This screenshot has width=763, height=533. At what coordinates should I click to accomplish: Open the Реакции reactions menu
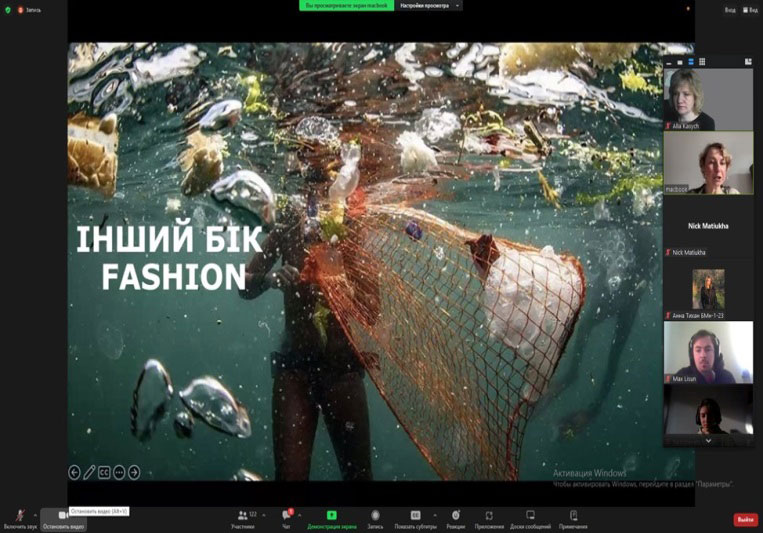(455, 520)
